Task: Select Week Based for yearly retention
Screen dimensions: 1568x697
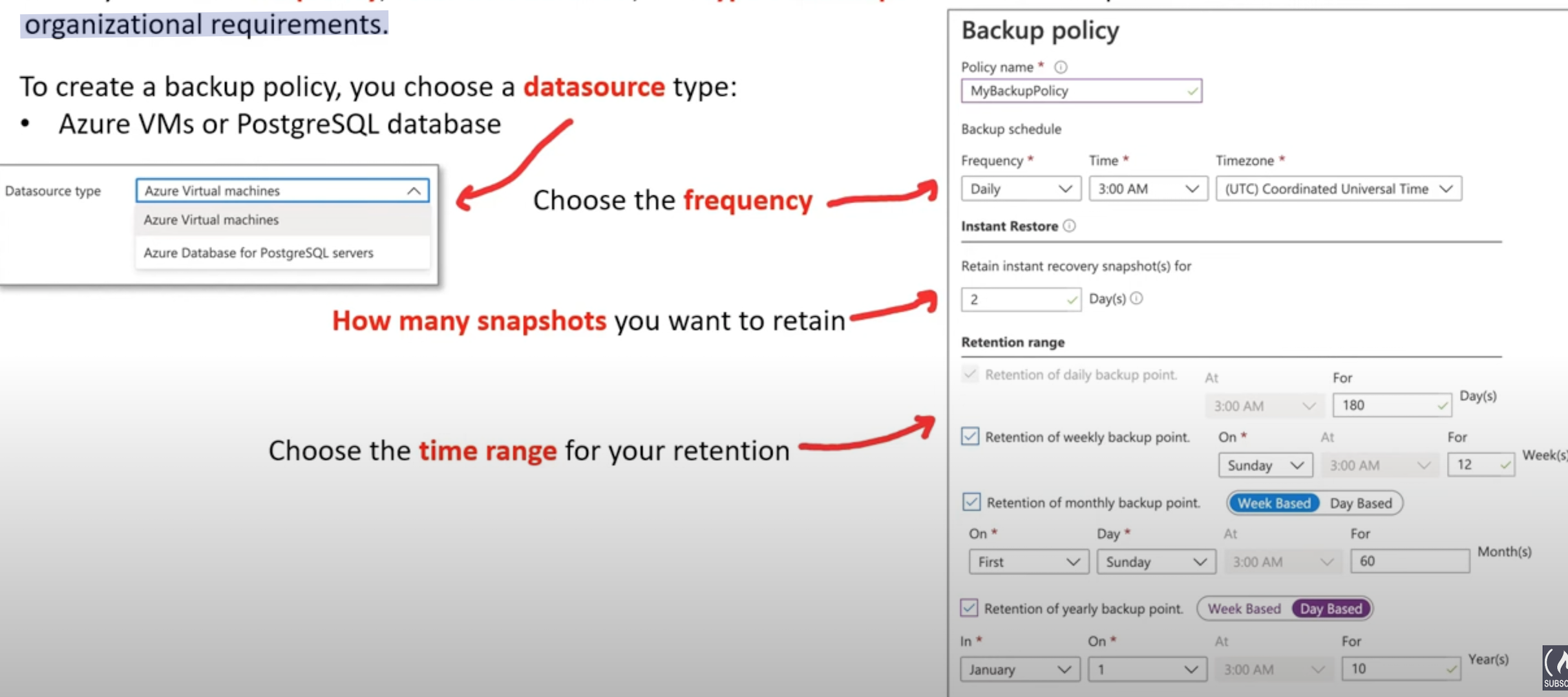Action: 1244,608
